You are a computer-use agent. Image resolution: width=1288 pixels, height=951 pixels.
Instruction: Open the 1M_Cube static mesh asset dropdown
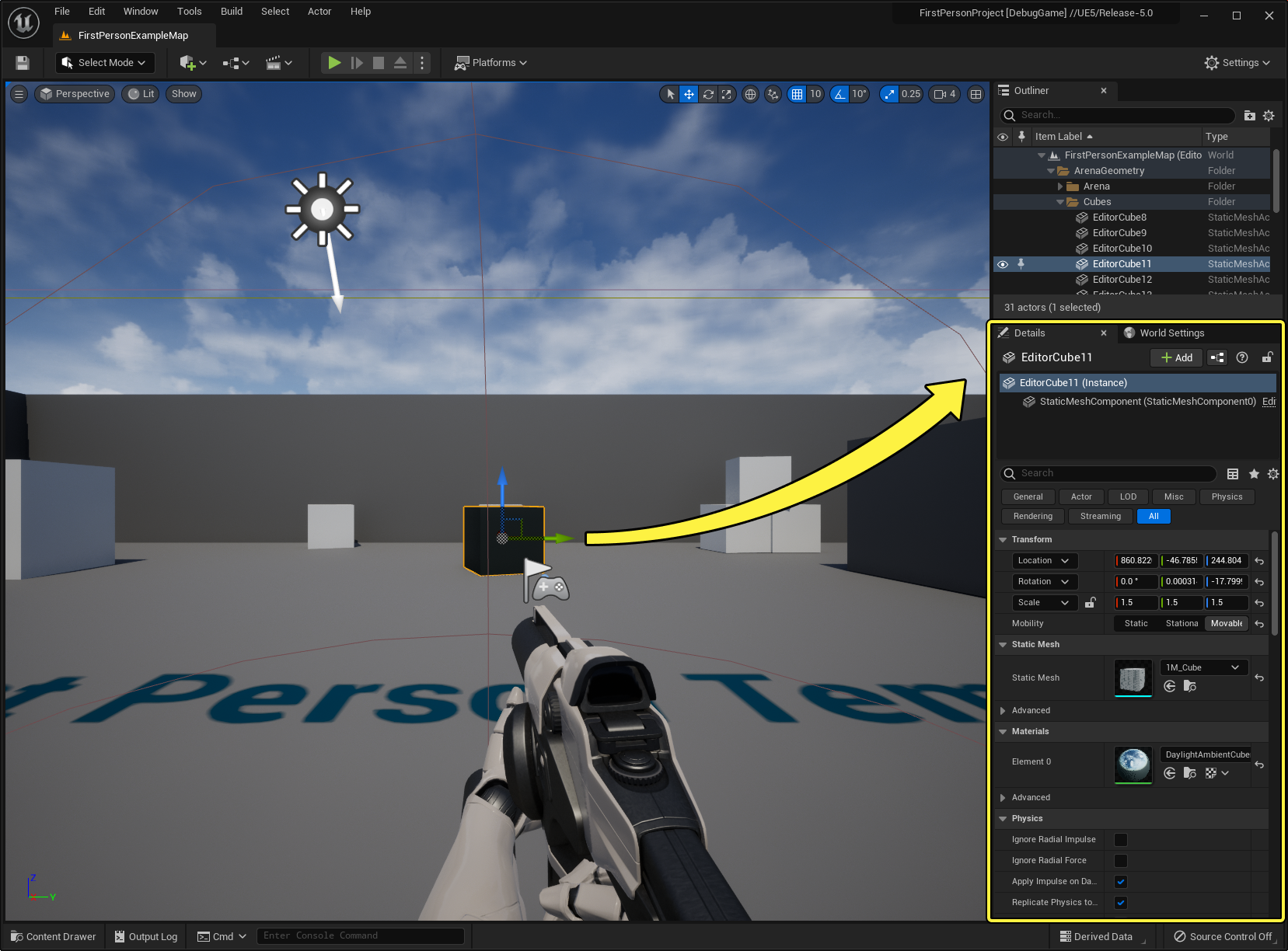pyautogui.click(x=1204, y=667)
